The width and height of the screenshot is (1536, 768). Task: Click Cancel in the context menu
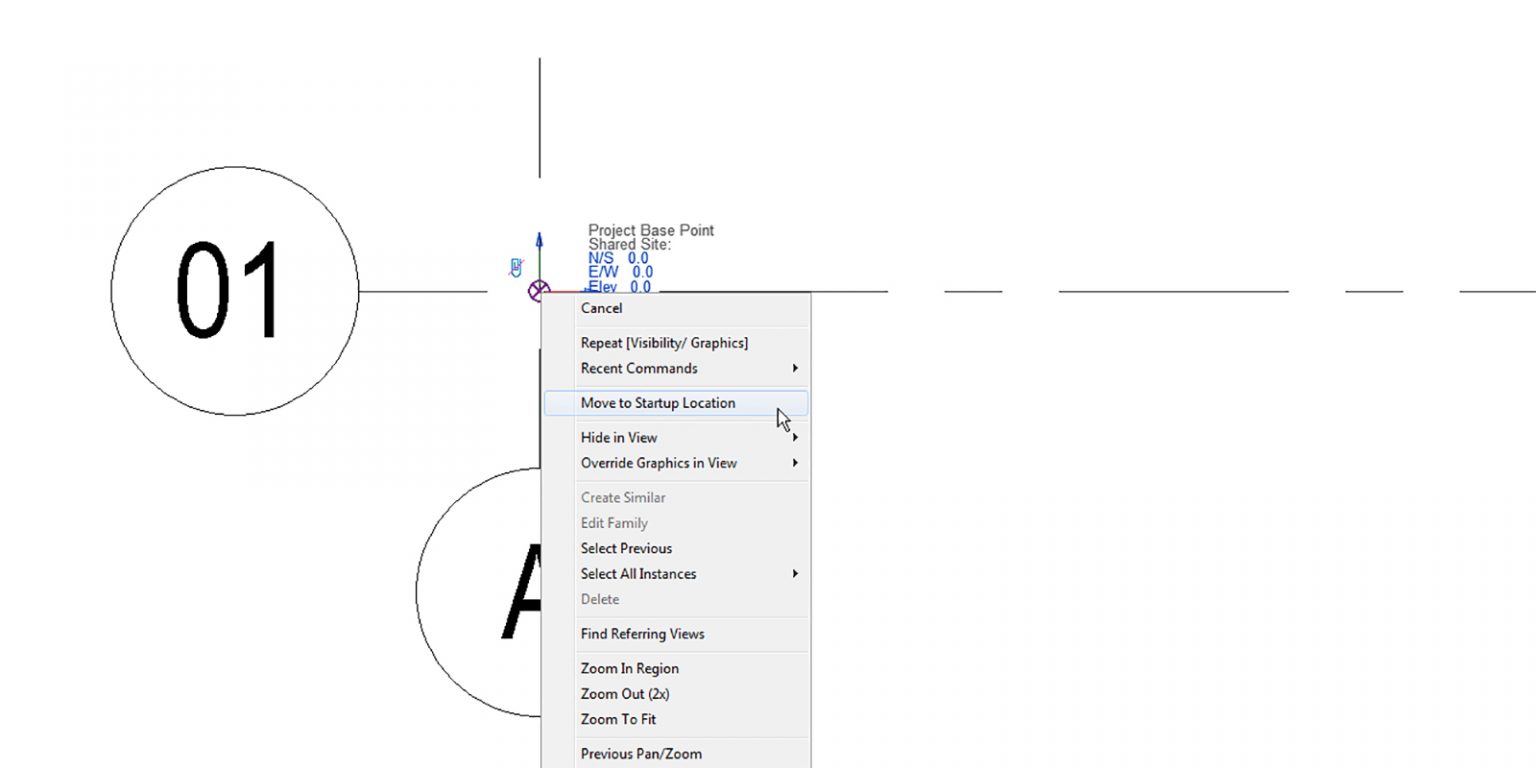(x=601, y=308)
